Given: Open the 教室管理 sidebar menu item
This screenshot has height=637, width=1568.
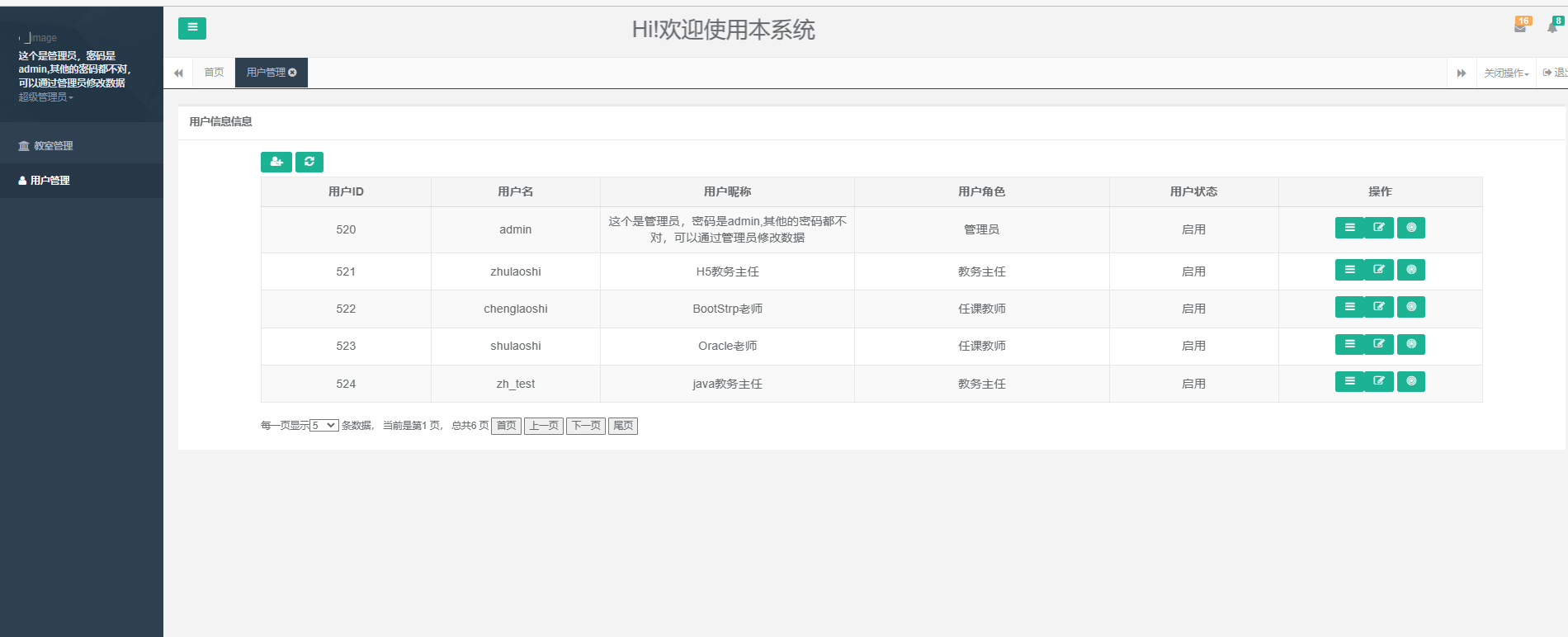Looking at the screenshot, I should click(x=82, y=146).
